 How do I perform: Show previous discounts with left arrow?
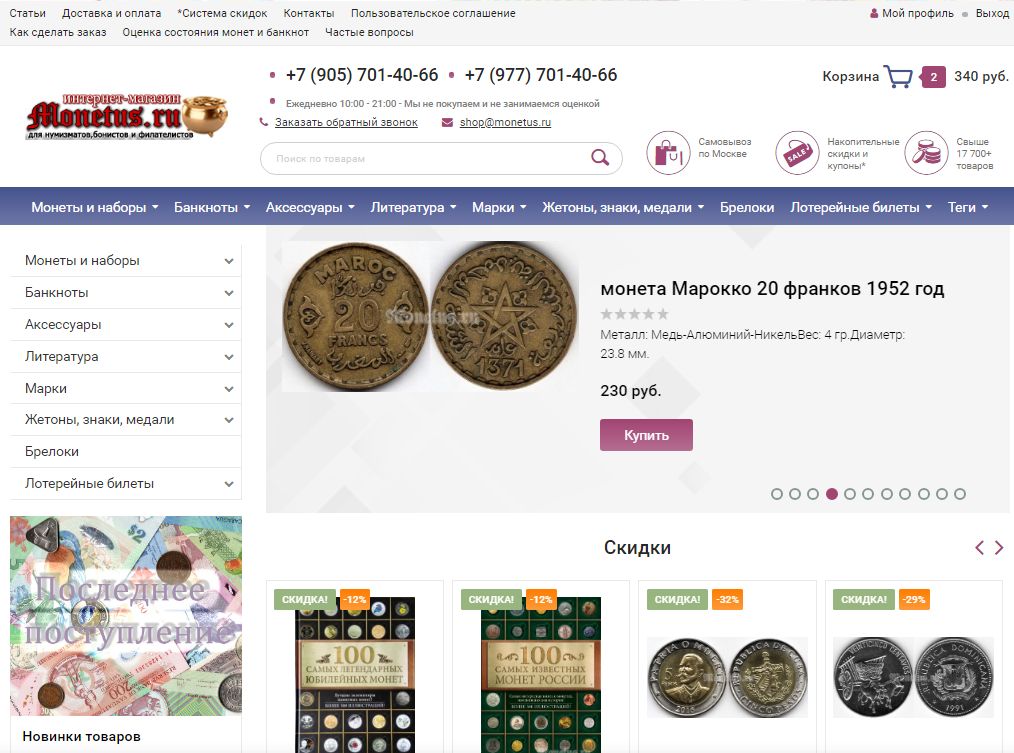tap(980, 548)
